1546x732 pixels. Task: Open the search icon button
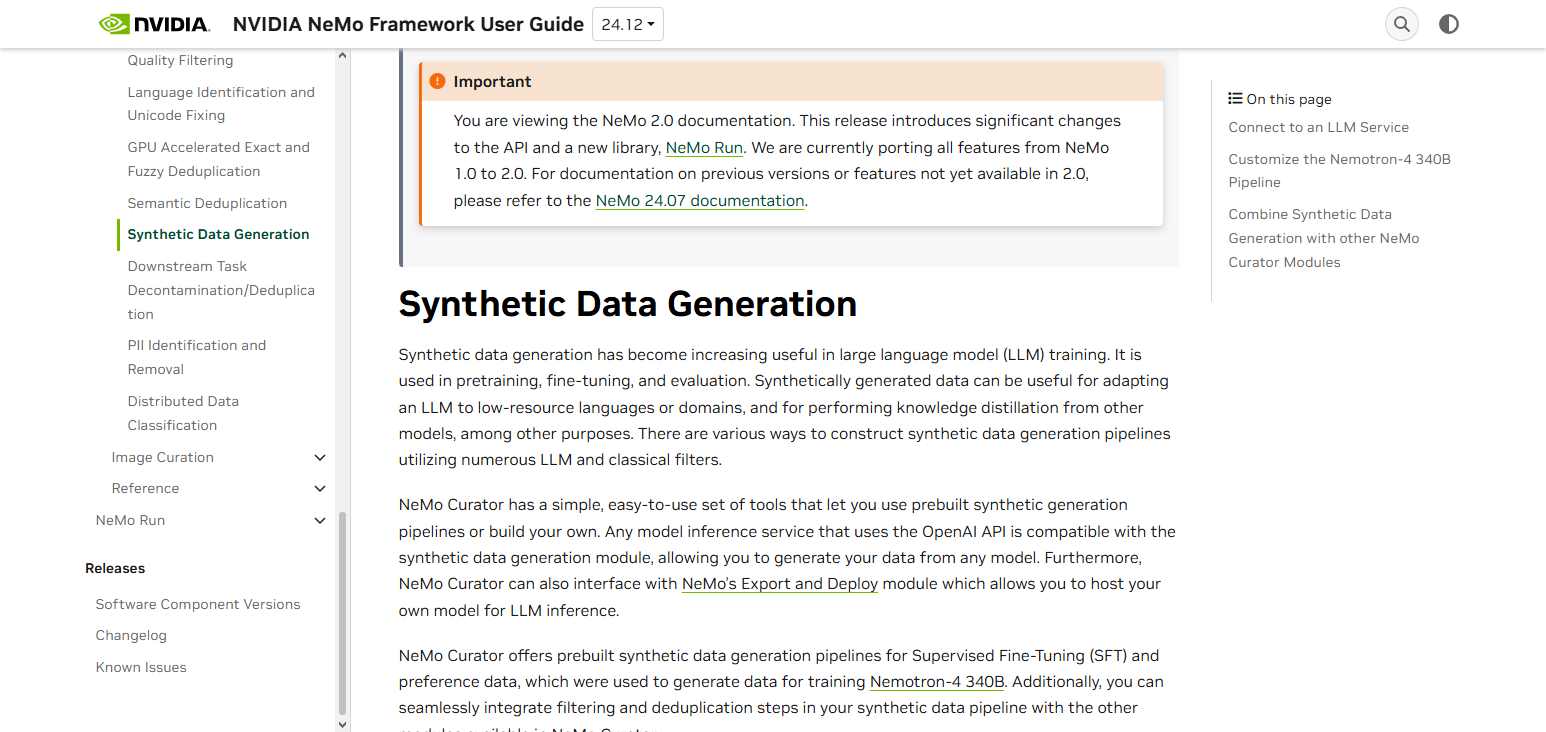(x=1402, y=24)
